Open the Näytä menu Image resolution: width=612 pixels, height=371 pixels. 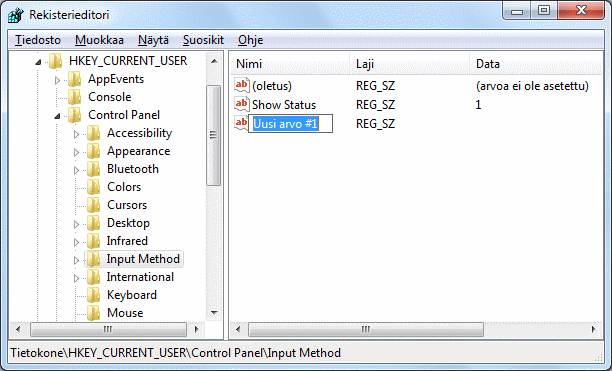pos(153,40)
